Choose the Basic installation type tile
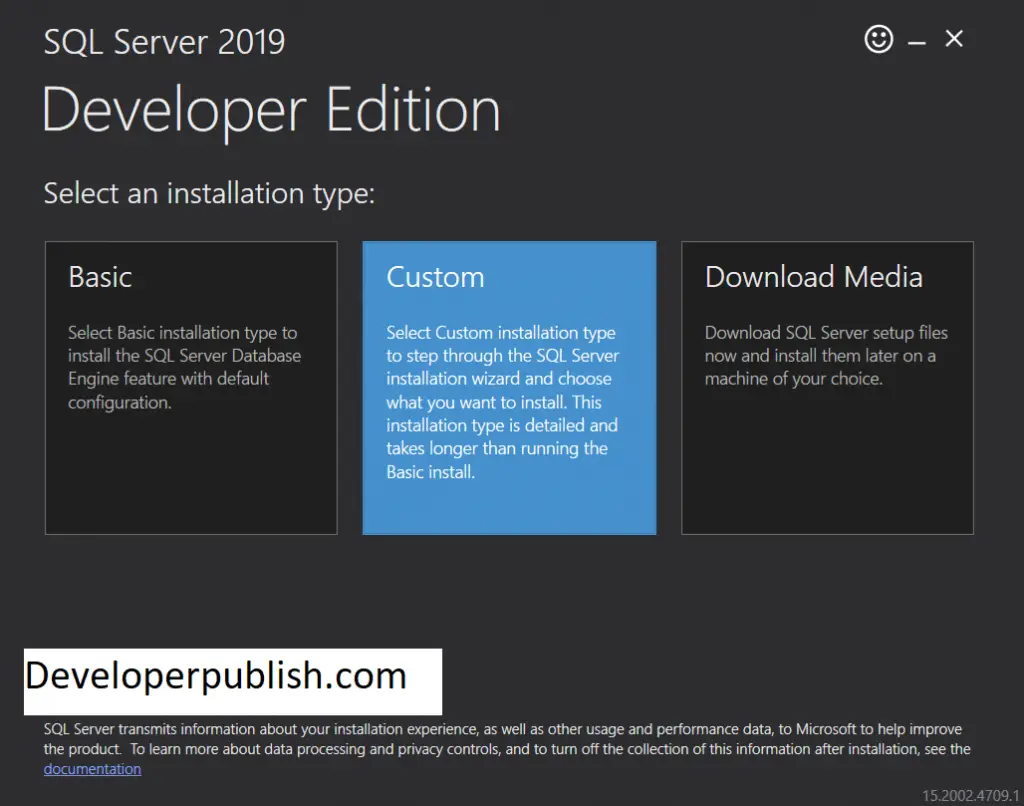 click(x=191, y=388)
